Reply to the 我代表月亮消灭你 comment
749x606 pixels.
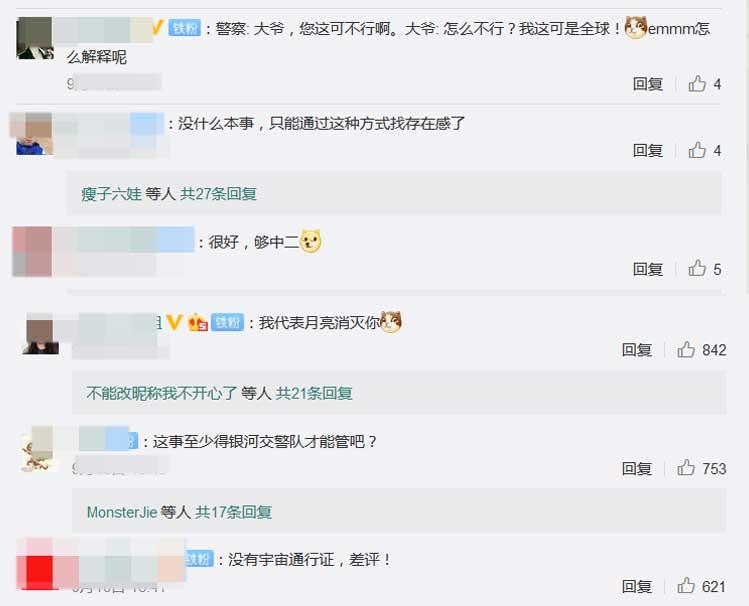[636, 350]
